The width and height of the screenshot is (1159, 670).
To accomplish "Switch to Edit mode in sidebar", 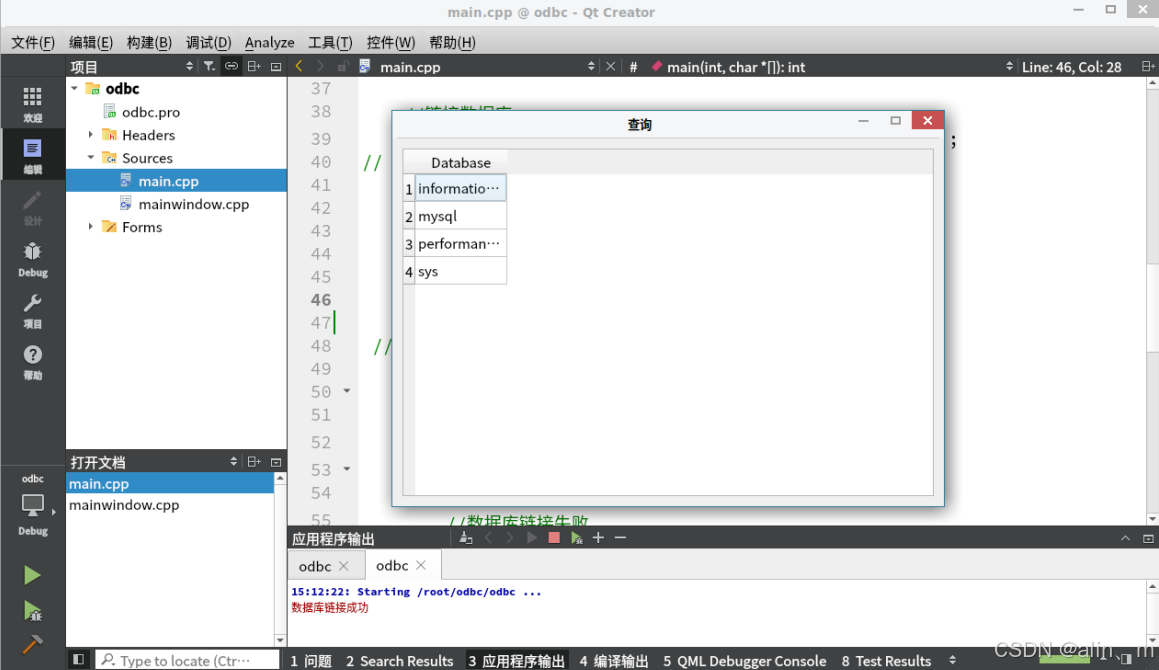I will click(33, 155).
